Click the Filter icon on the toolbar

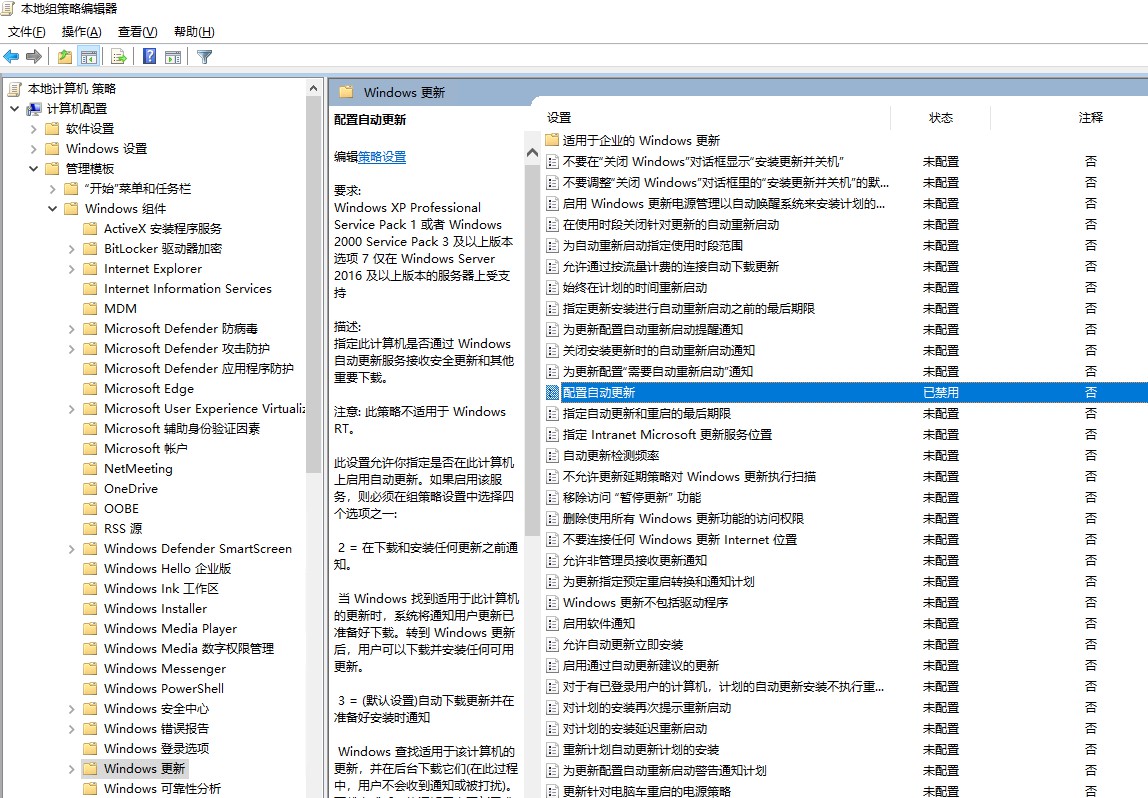(x=205, y=56)
